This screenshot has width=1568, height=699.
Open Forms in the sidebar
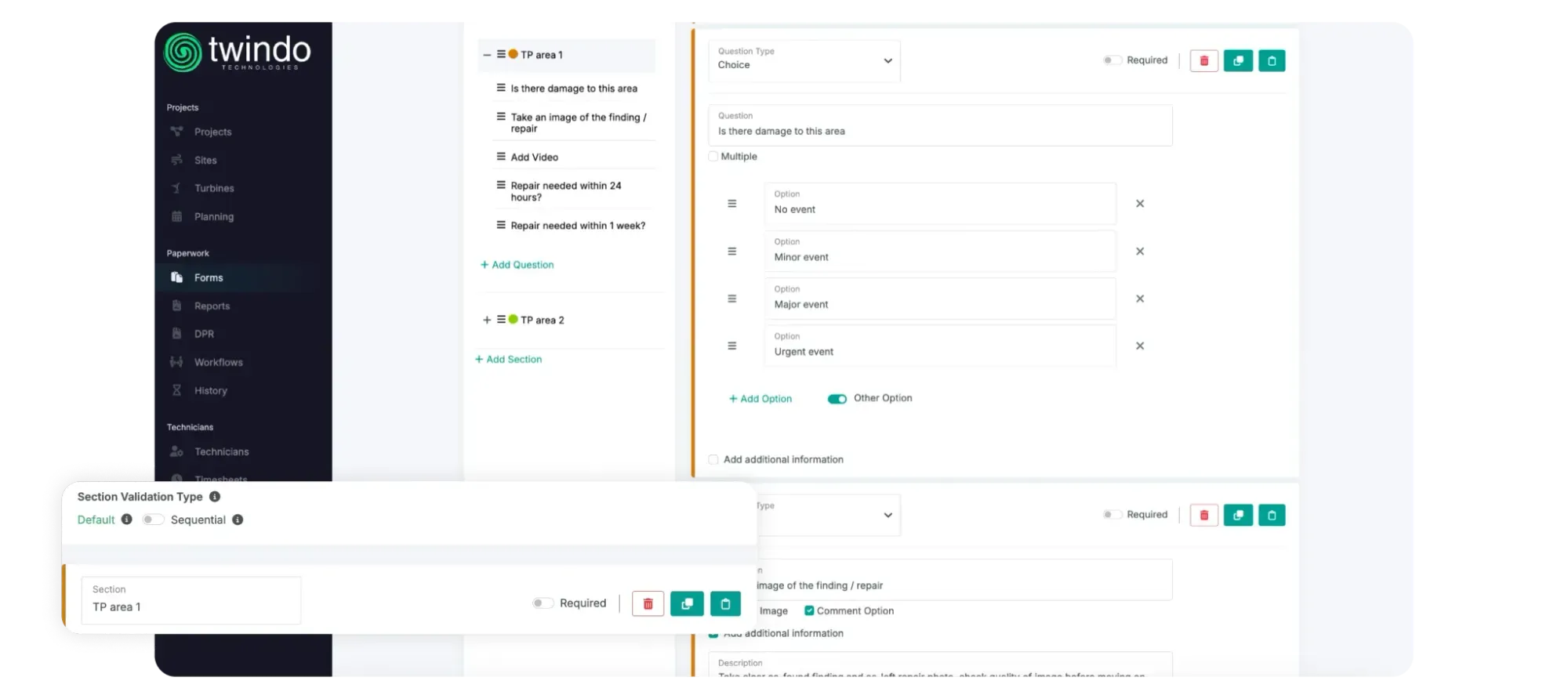(x=209, y=277)
